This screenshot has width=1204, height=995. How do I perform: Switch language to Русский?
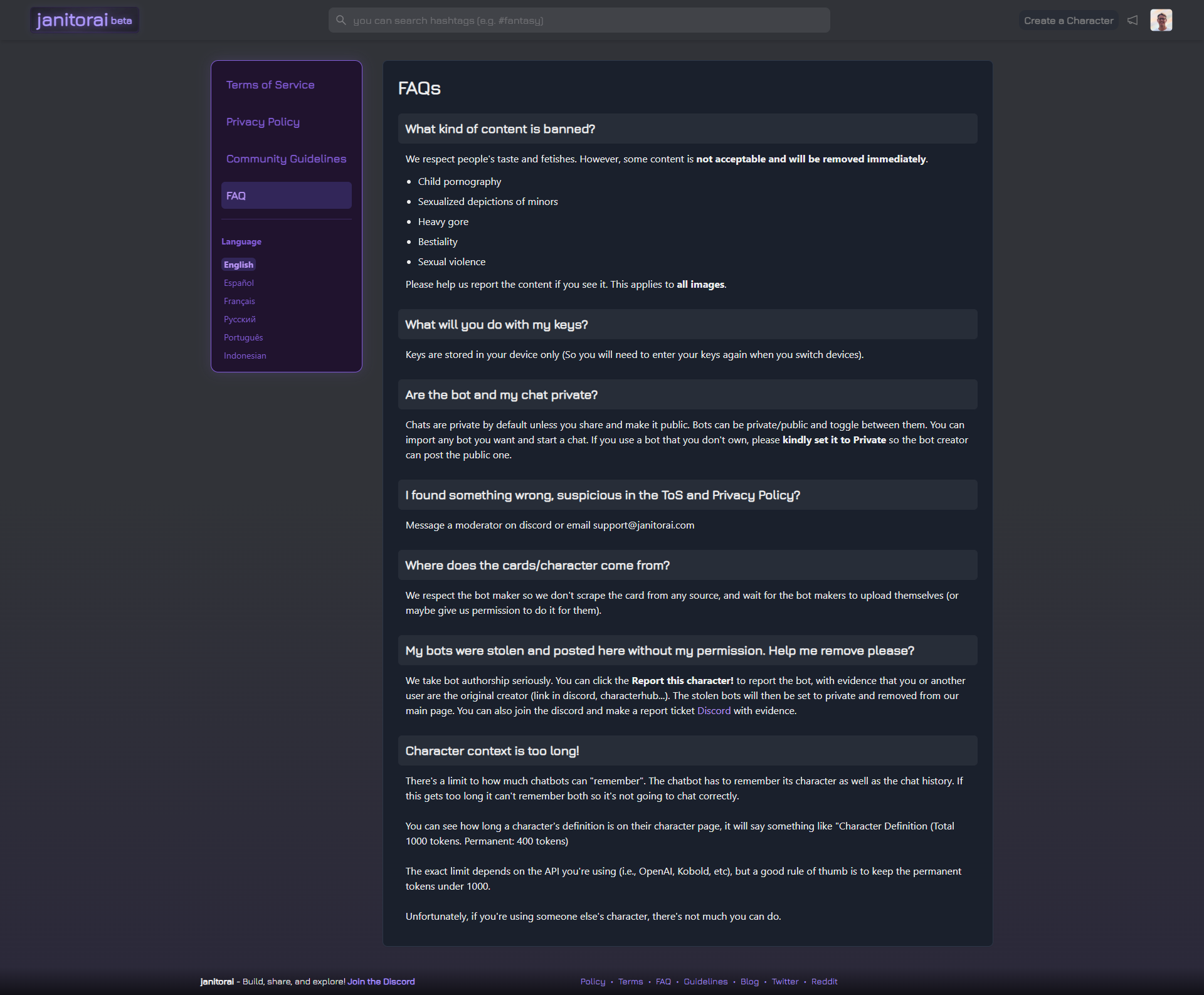(x=240, y=319)
